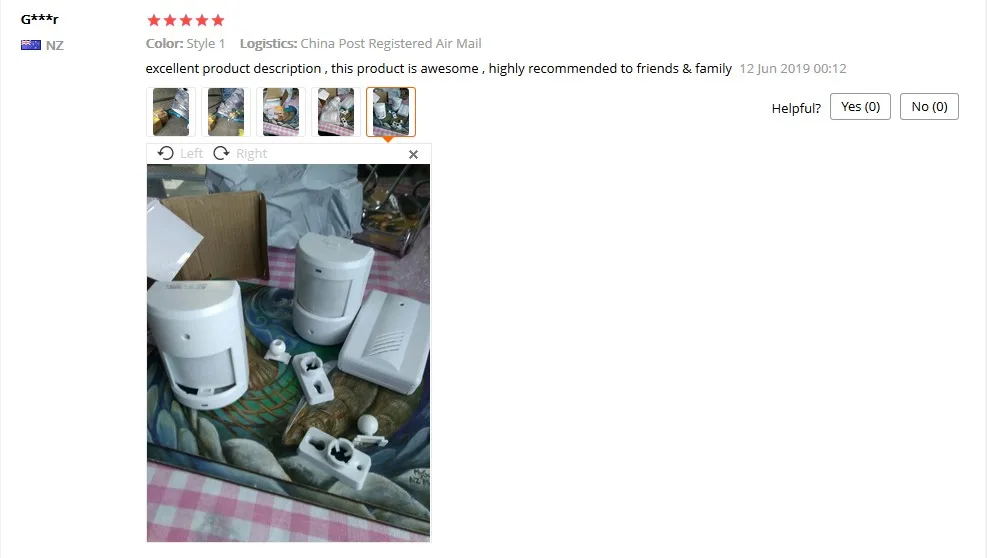Click the fifth red rating star
Screen dimensions: 987x558
[218, 20]
